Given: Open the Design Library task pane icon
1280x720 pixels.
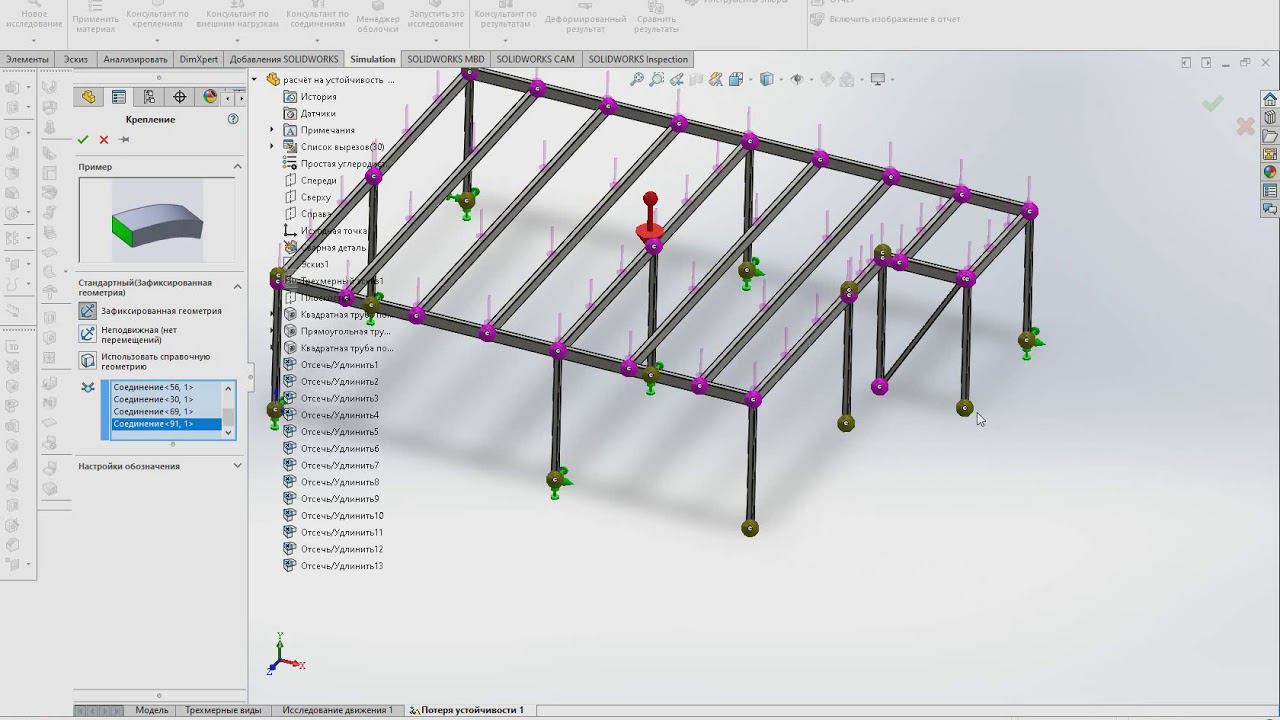Looking at the screenshot, I should (1270, 117).
